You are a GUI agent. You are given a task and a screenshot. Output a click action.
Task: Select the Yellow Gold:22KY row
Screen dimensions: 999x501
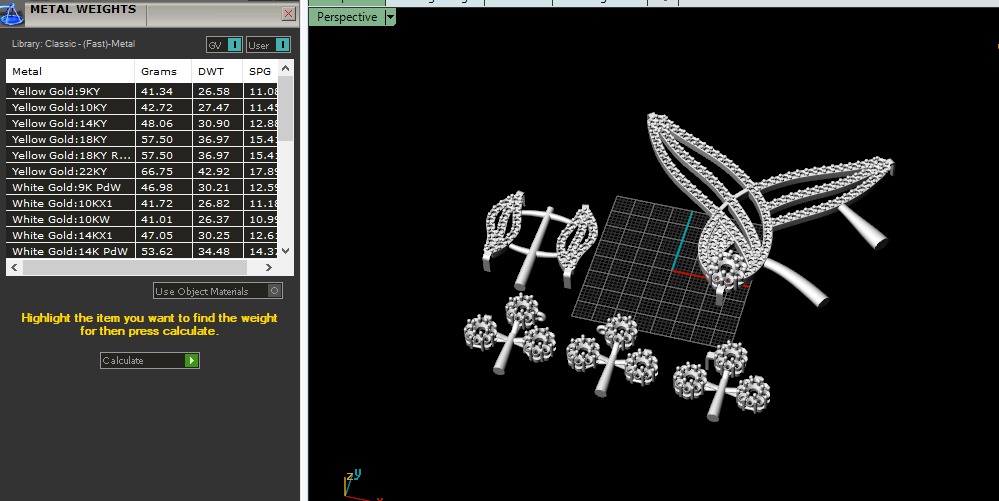point(142,171)
